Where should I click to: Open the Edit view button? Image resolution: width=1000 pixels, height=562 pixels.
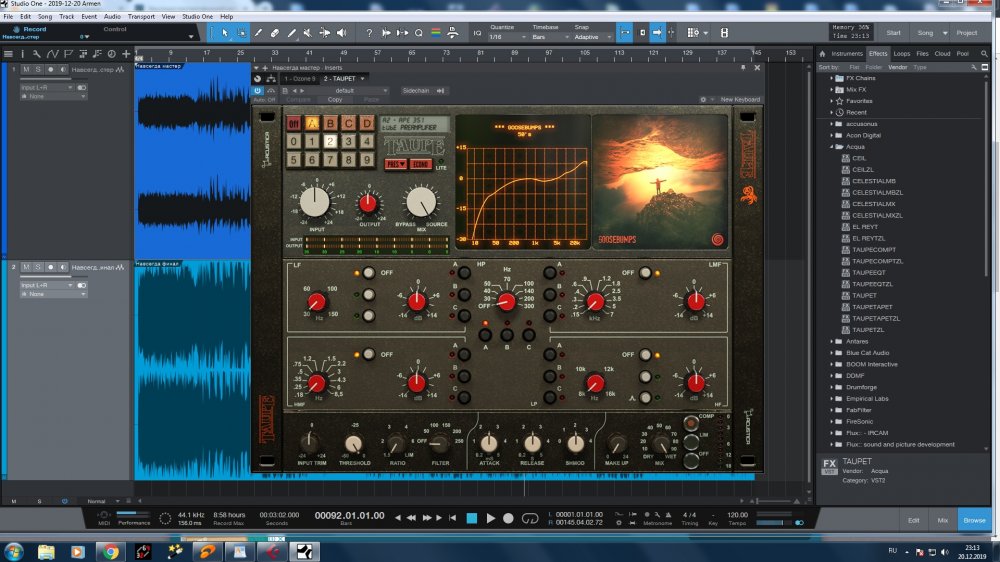pyautogui.click(x=913, y=521)
